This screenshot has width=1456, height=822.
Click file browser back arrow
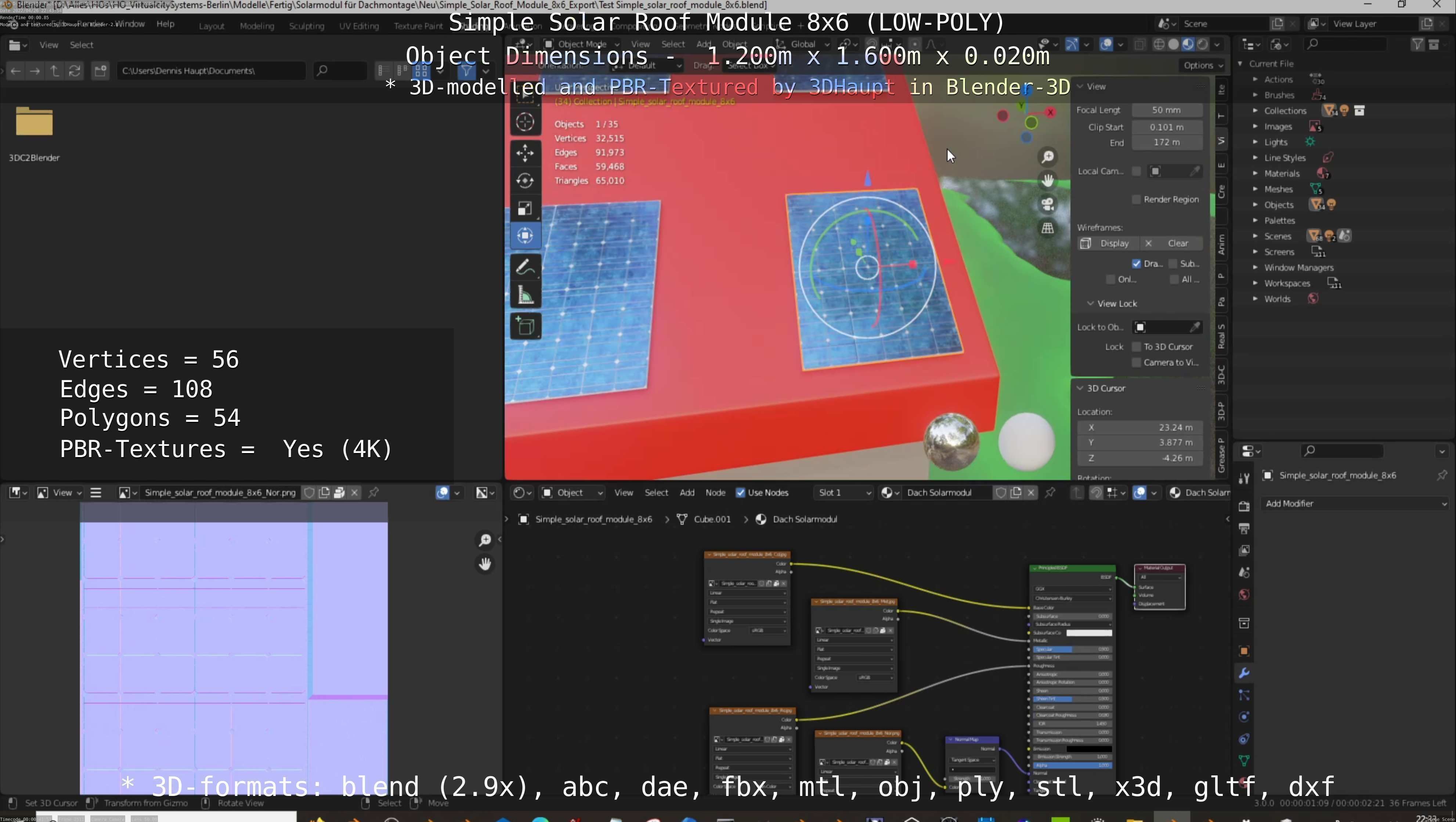(15, 70)
